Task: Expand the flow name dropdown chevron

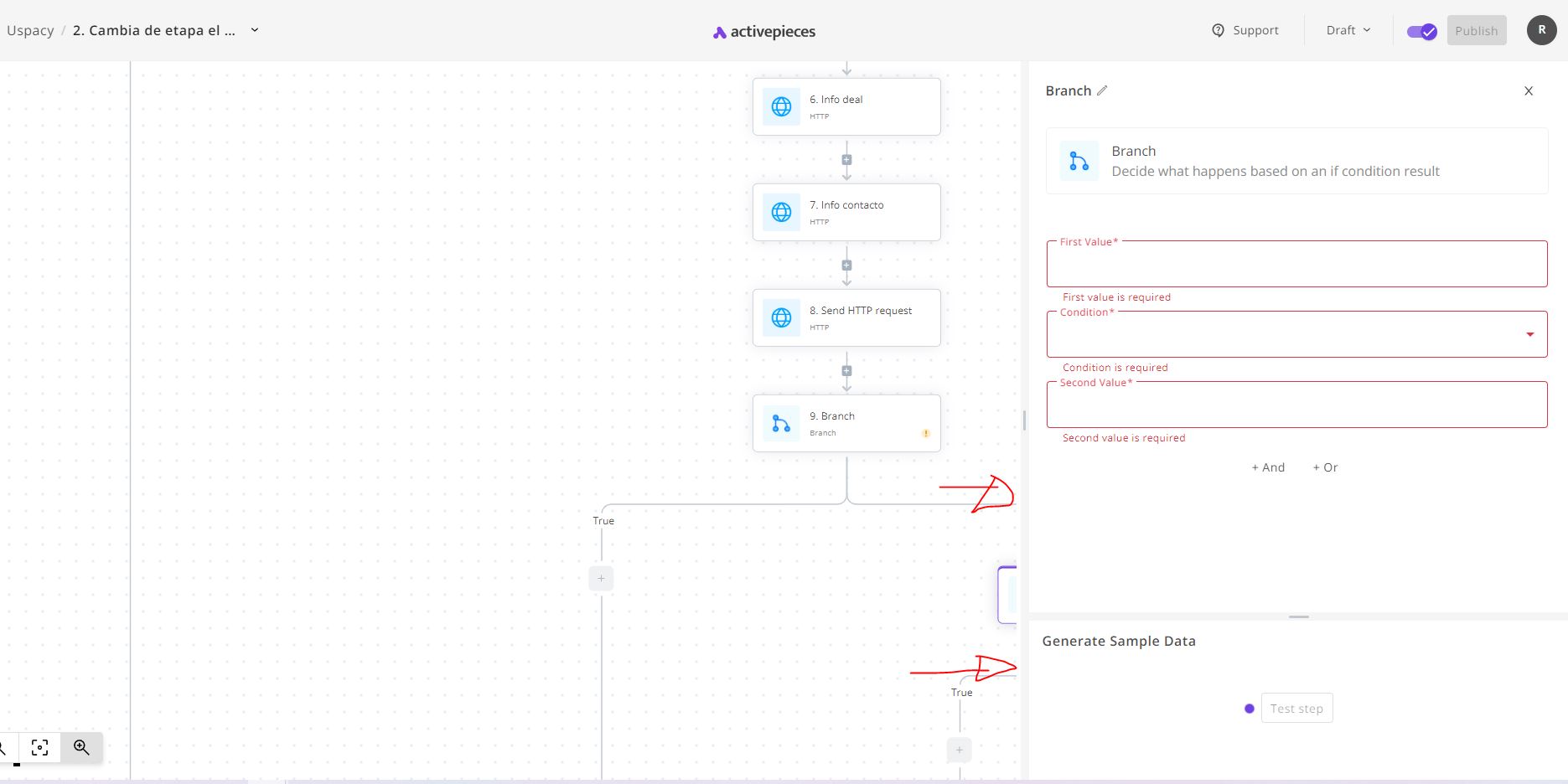Action: point(255,30)
